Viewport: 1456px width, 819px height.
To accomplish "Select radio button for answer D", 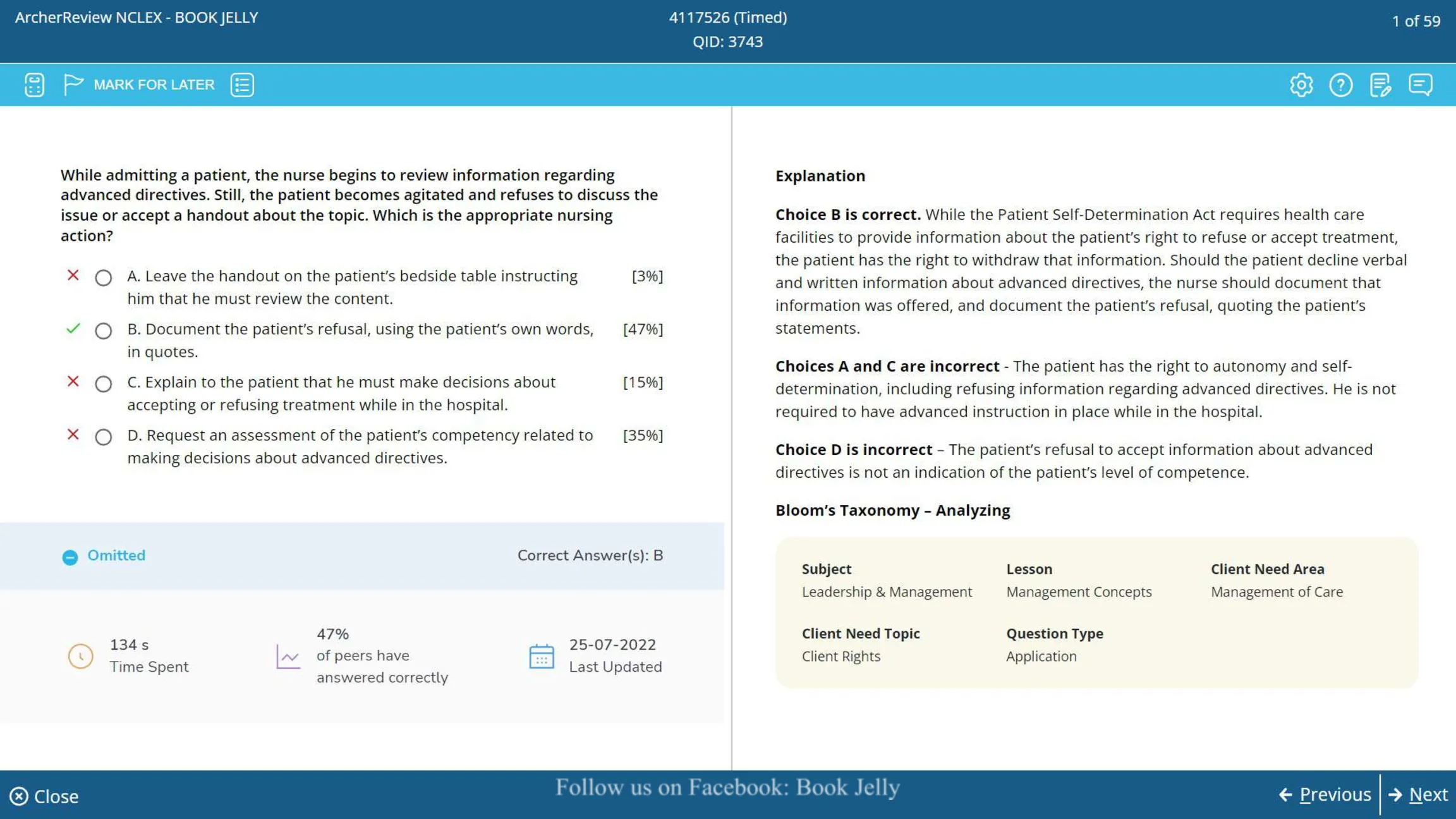I will tap(104, 437).
